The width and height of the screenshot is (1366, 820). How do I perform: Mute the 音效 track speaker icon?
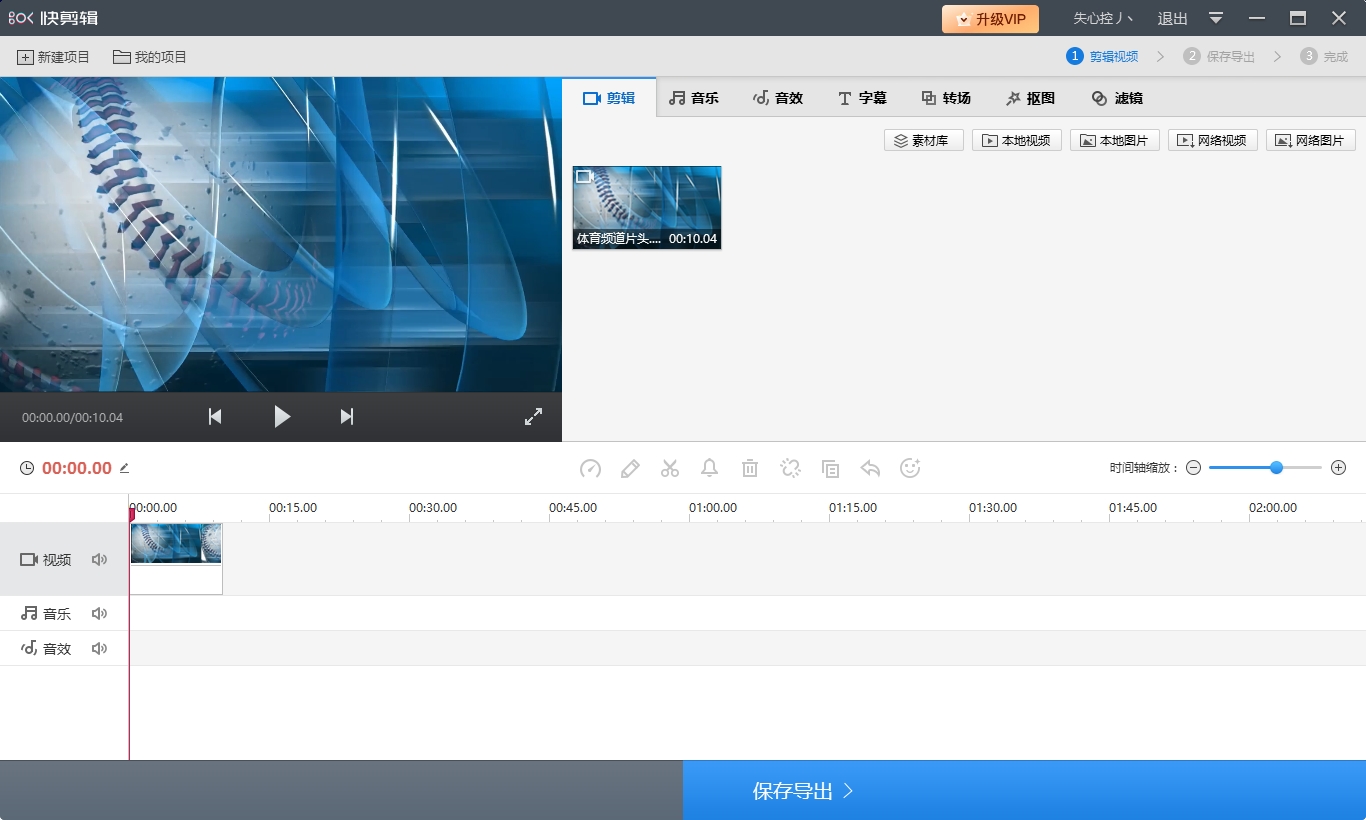click(99, 649)
